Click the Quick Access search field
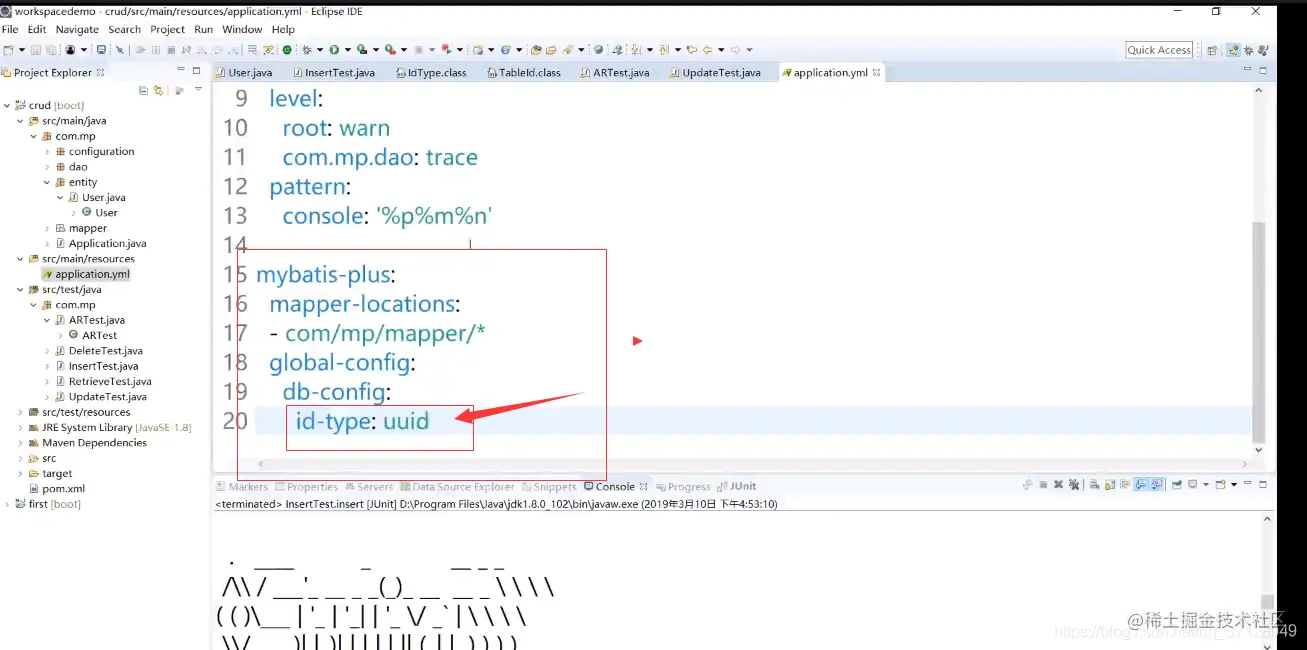 coord(1159,50)
